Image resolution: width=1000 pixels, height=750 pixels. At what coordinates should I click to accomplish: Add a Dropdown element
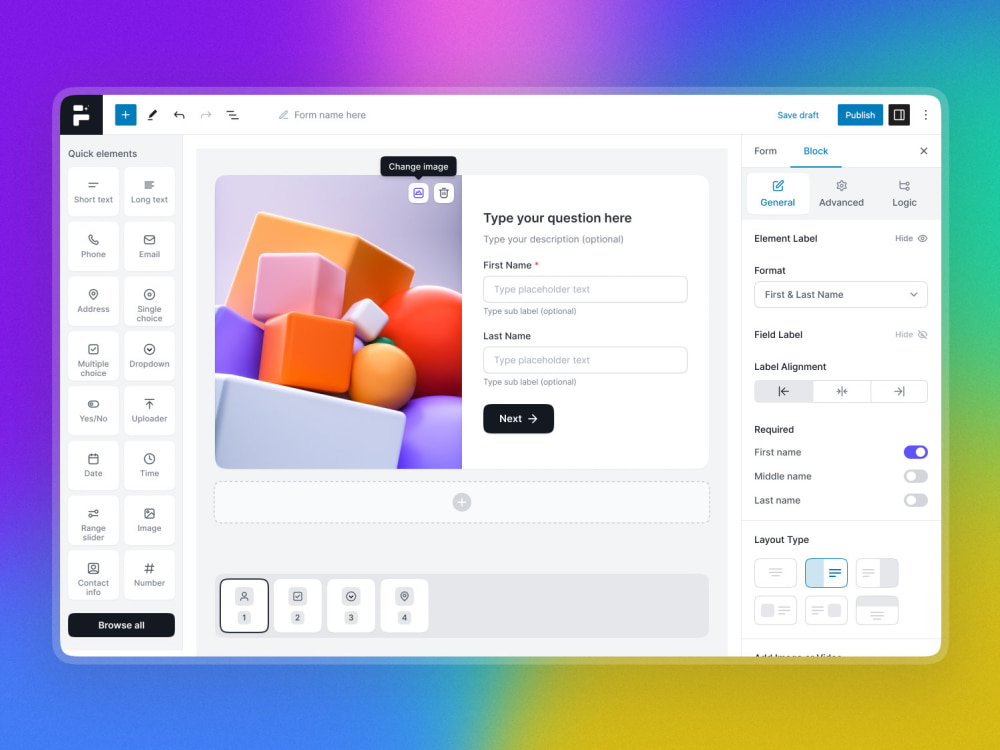[149, 356]
